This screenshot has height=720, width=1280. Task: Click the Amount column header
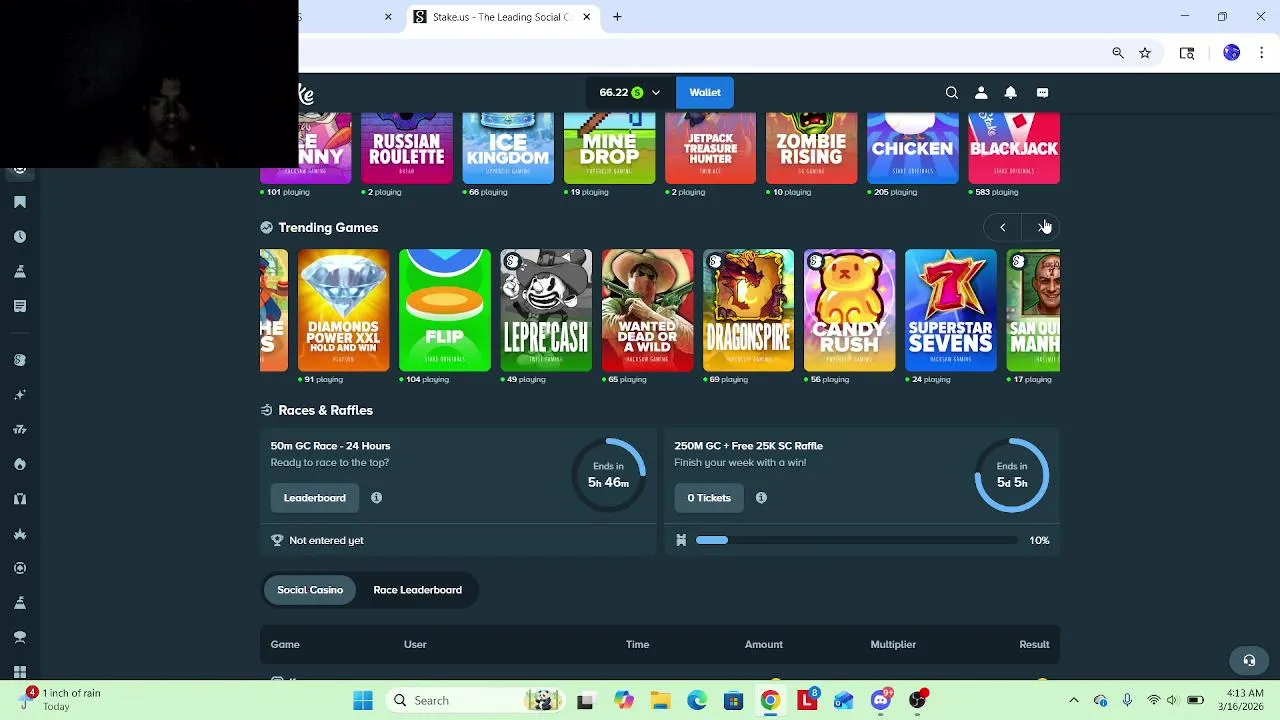tap(764, 644)
